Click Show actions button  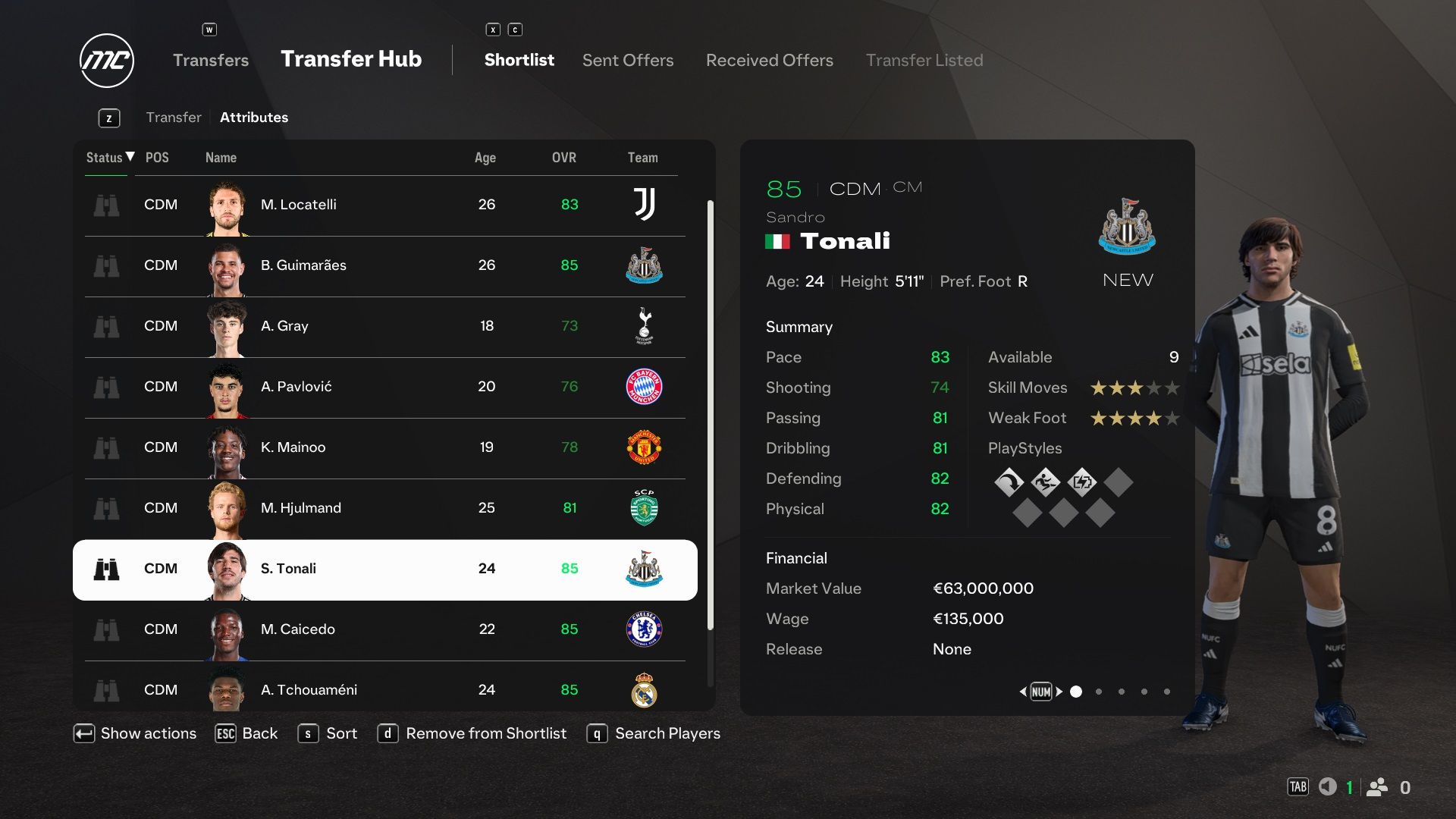click(134, 733)
